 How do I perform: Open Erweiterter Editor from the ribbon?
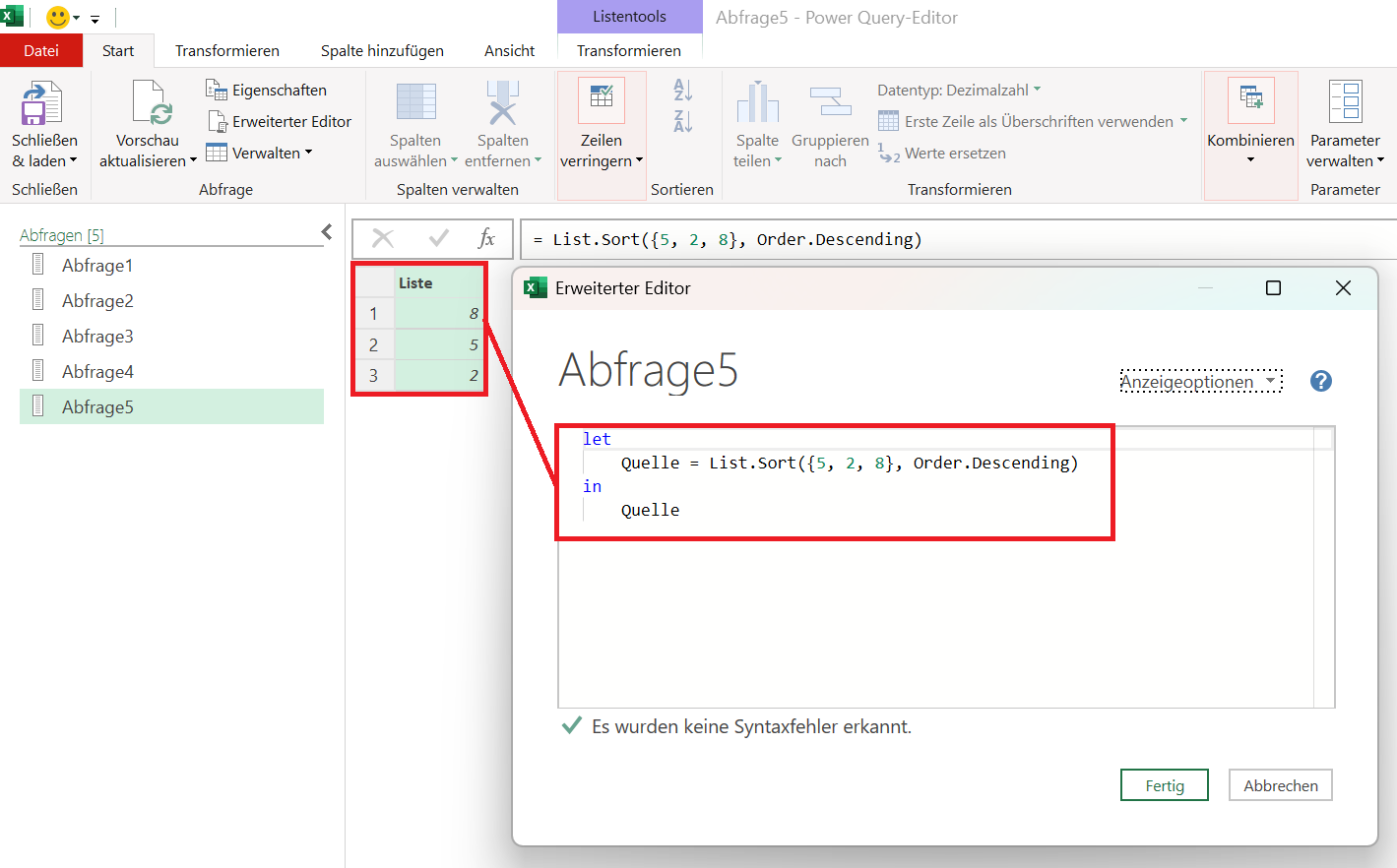click(280, 121)
